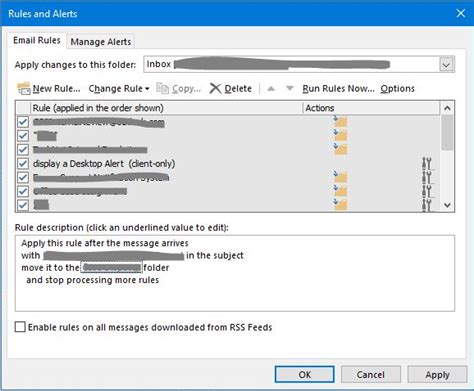Move the rule up with the arrow
Screen dimensions: 474x391
tap(271, 89)
